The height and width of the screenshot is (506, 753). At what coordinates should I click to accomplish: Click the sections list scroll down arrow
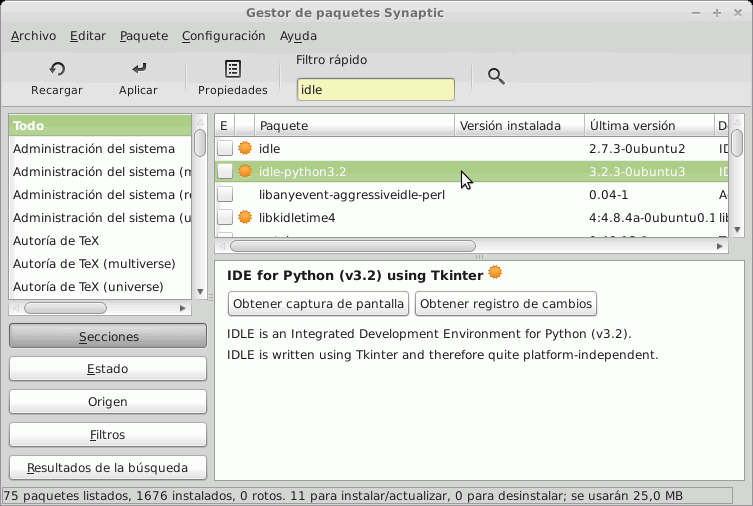click(200, 292)
